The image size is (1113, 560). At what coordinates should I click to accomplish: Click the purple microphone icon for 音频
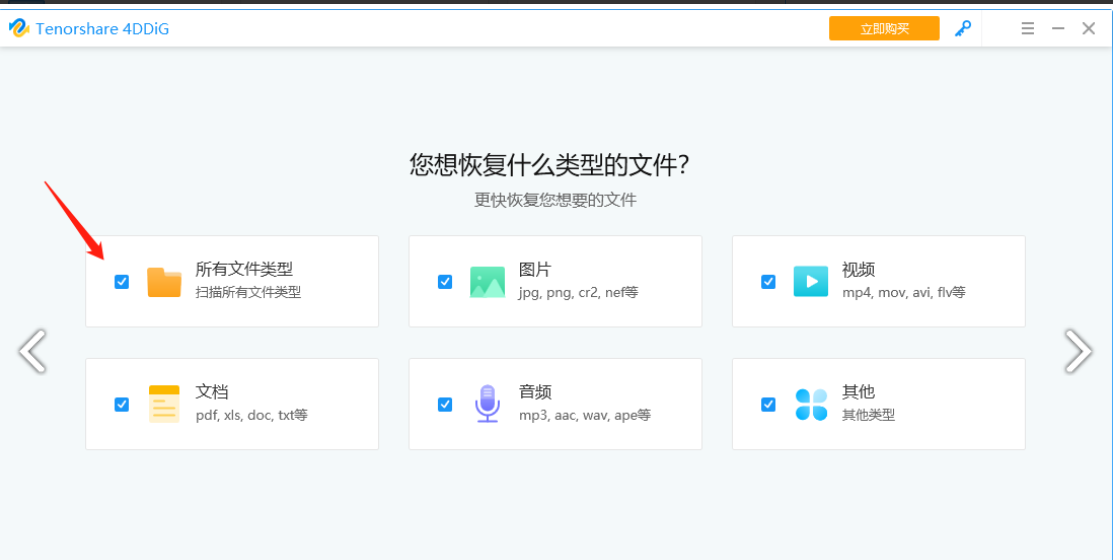click(488, 404)
